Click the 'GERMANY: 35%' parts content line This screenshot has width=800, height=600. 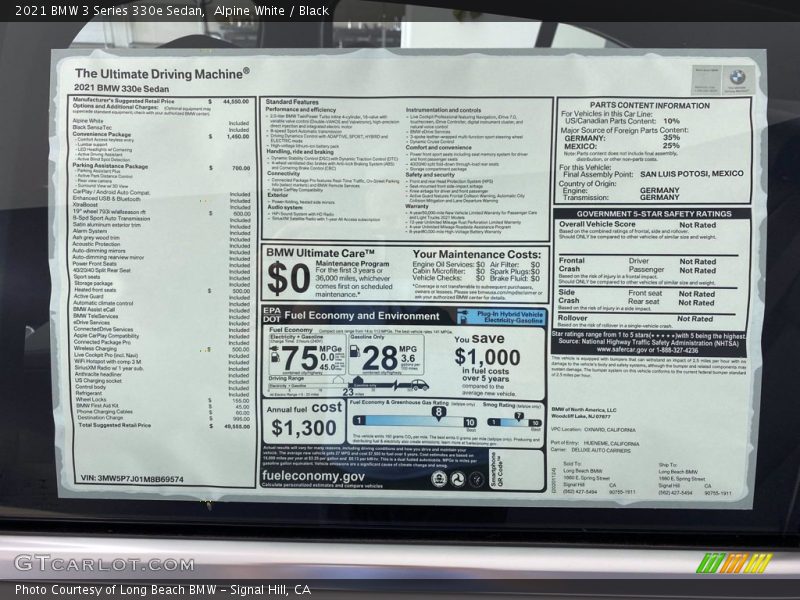(x=622, y=138)
